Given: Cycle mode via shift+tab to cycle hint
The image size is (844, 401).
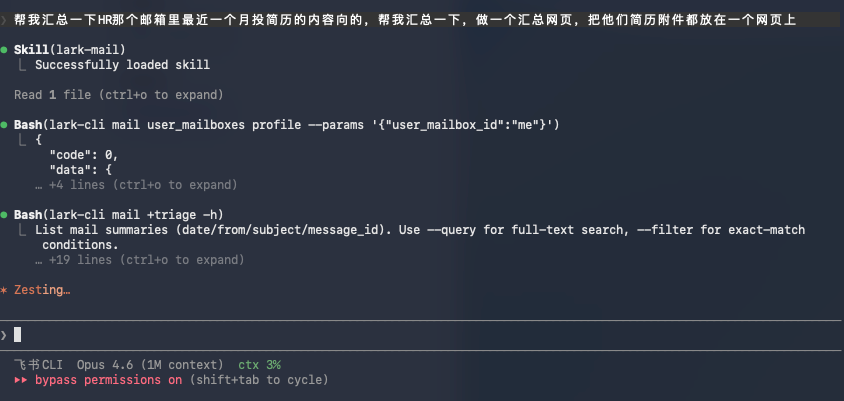Looking at the screenshot, I should 258,380.
